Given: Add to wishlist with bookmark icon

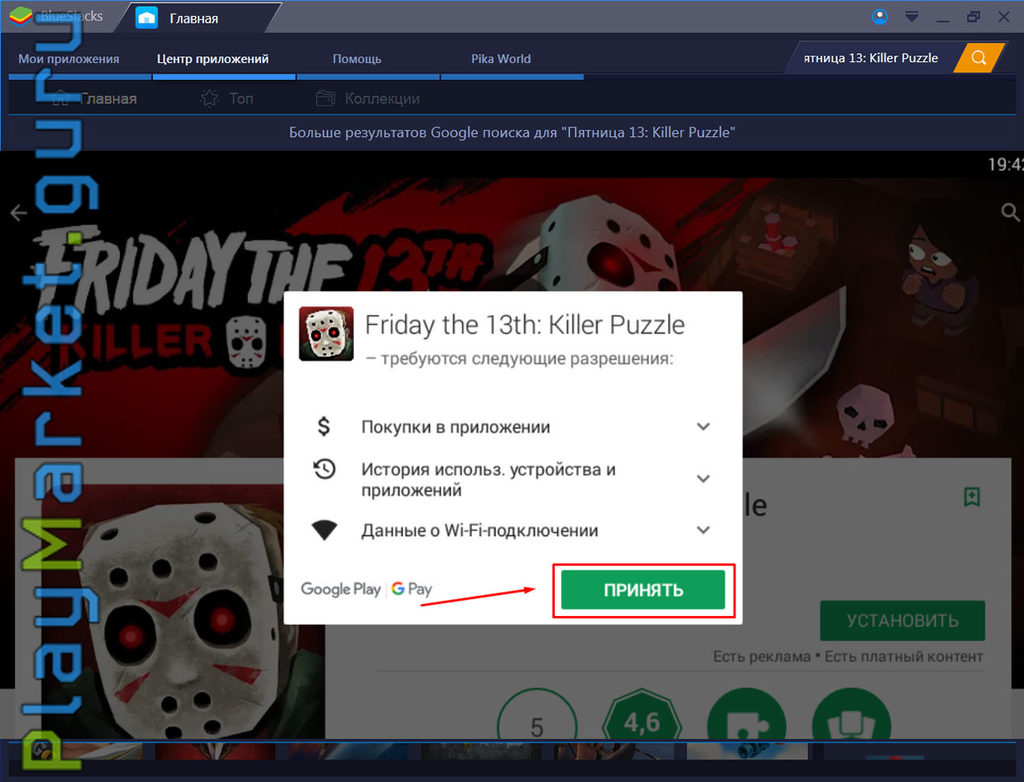Looking at the screenshot, I should (x=972, y=497).
